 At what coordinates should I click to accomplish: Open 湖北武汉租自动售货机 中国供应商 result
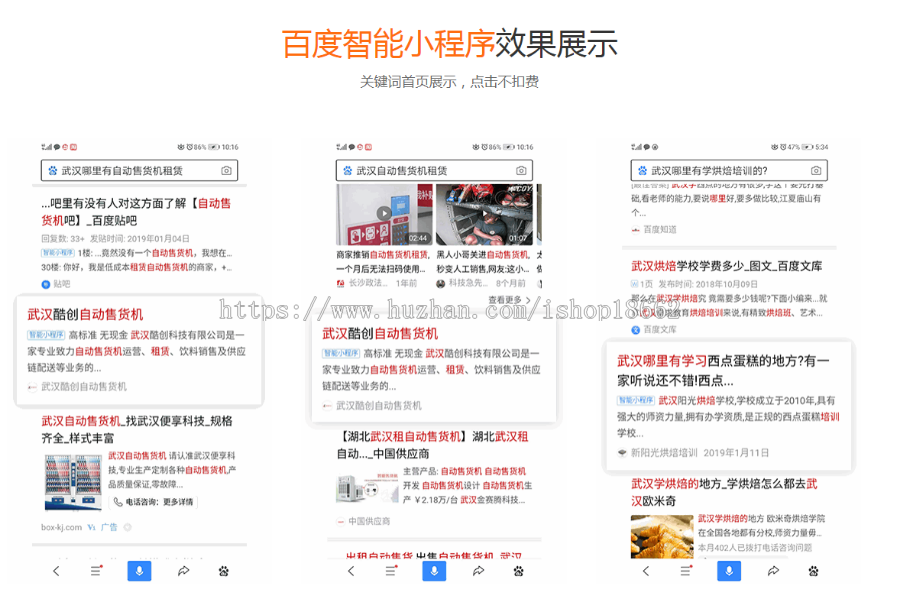432,445
